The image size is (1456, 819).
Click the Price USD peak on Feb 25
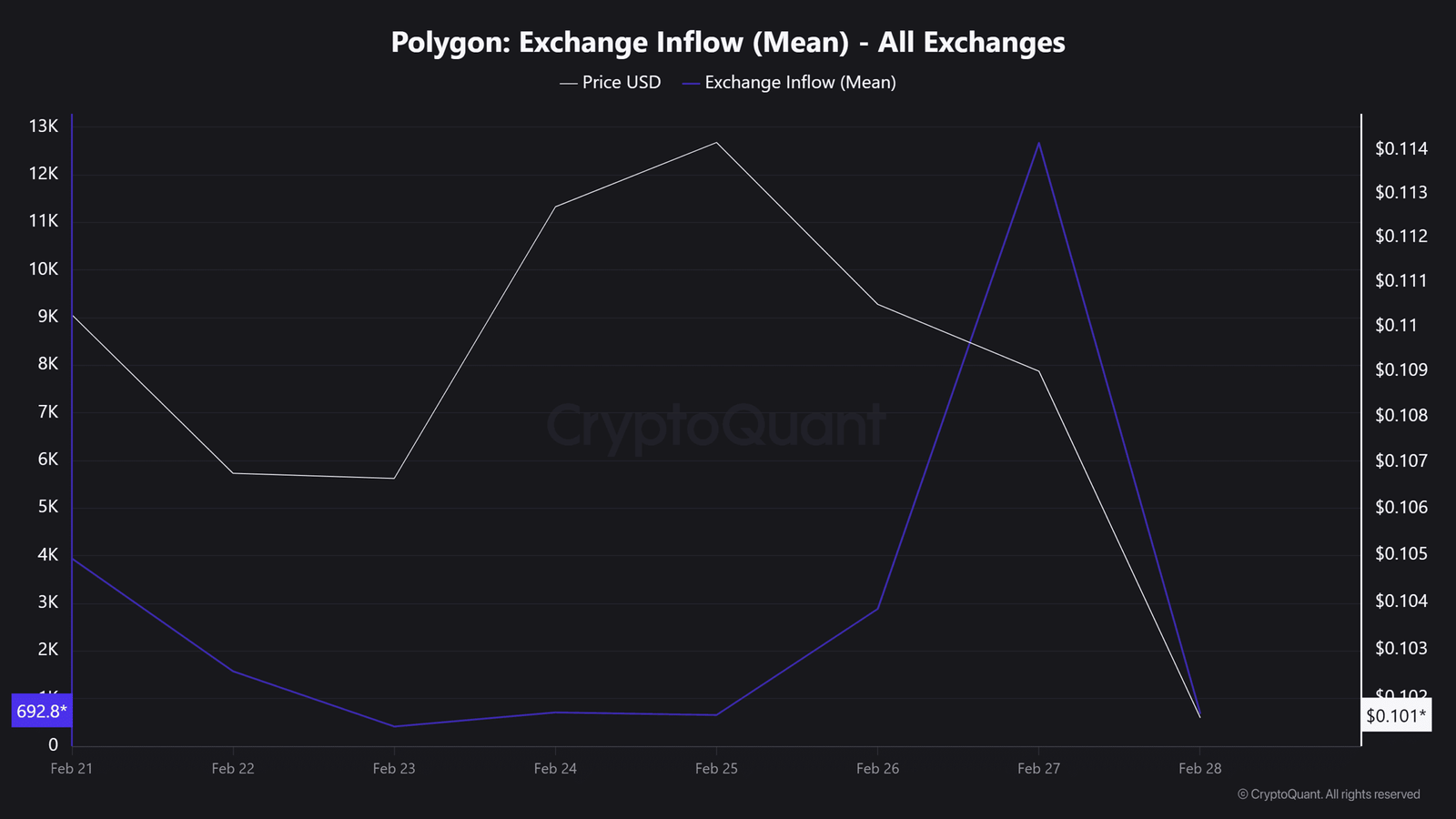coord(716,143)
